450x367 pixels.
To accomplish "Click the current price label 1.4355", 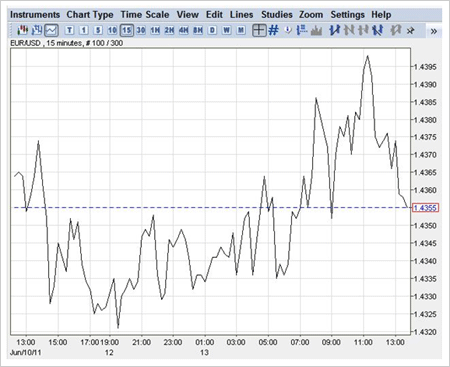I will click(x=425, y=208).
